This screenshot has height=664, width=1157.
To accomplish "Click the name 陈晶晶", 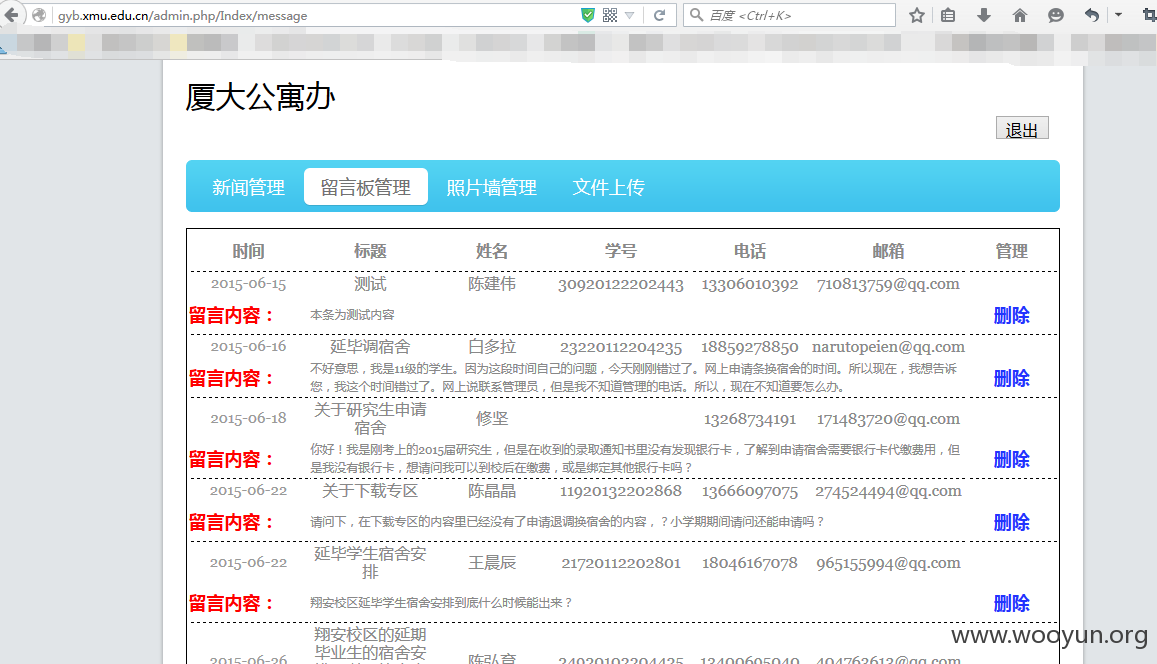I will pos(491,491).
